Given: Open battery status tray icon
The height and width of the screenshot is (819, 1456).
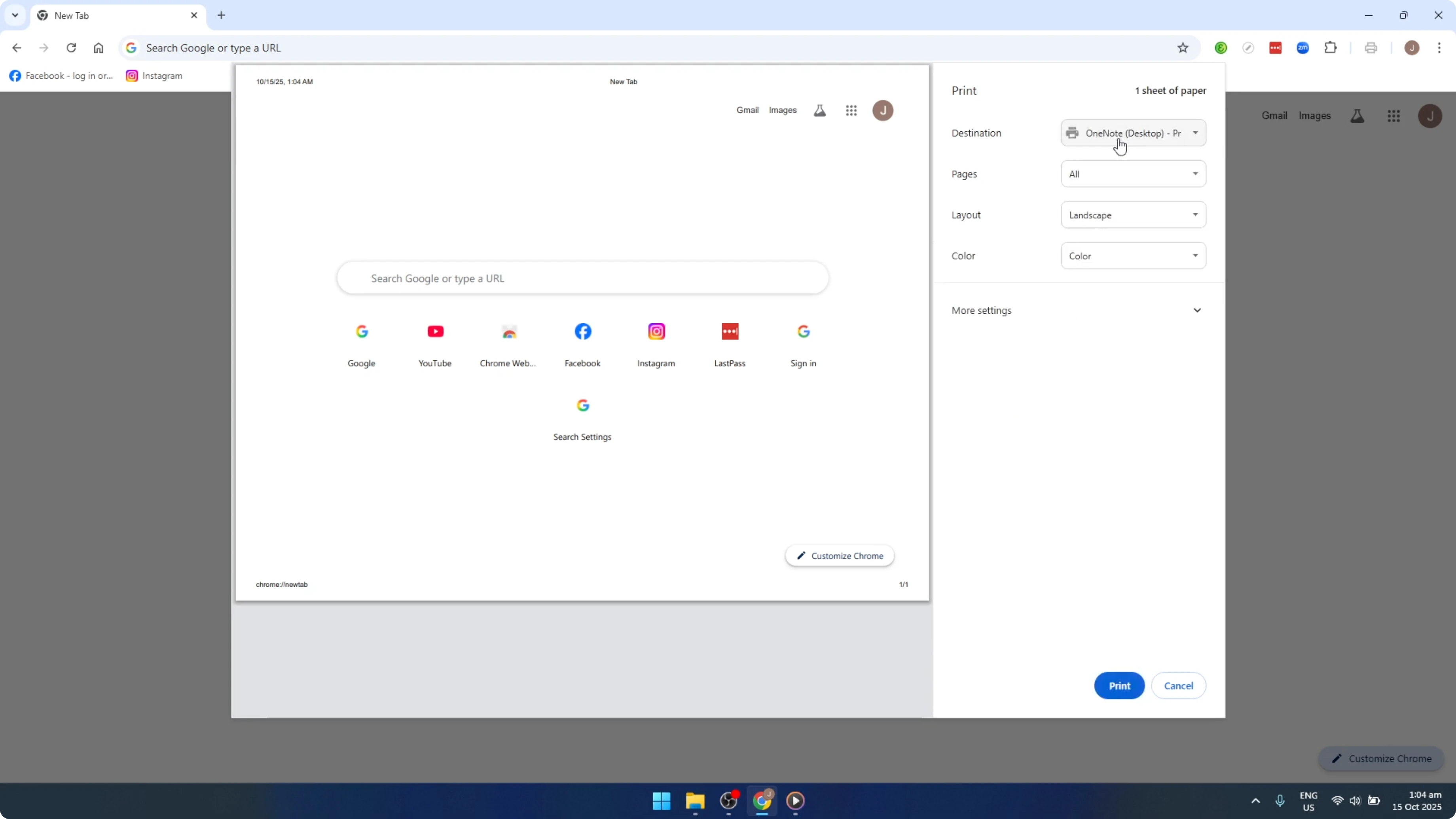Looking at the screenshot, I should pyautogui.click(x=1373, y=801).
